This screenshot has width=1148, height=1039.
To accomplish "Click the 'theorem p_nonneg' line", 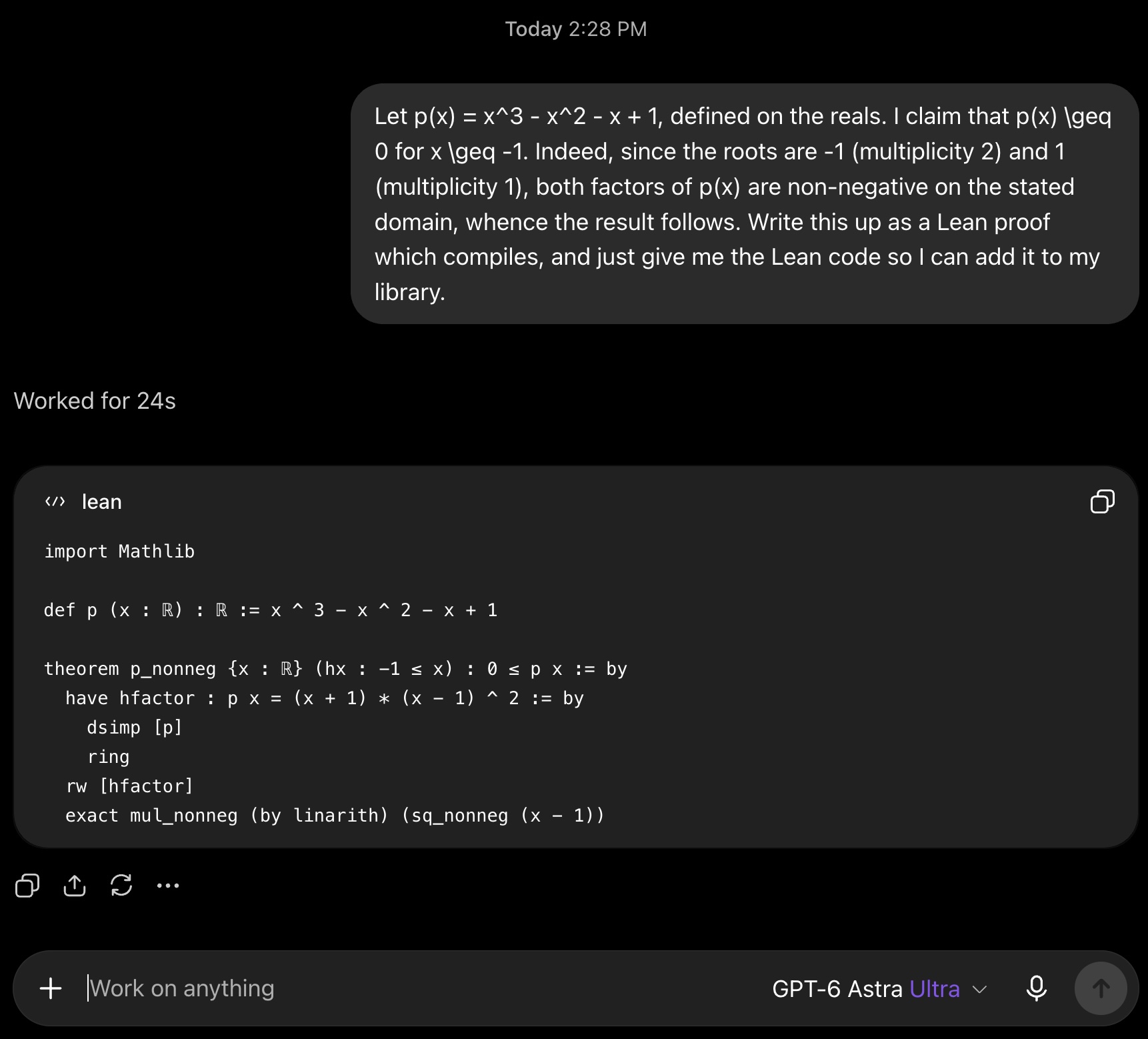I will pos(335,669).
